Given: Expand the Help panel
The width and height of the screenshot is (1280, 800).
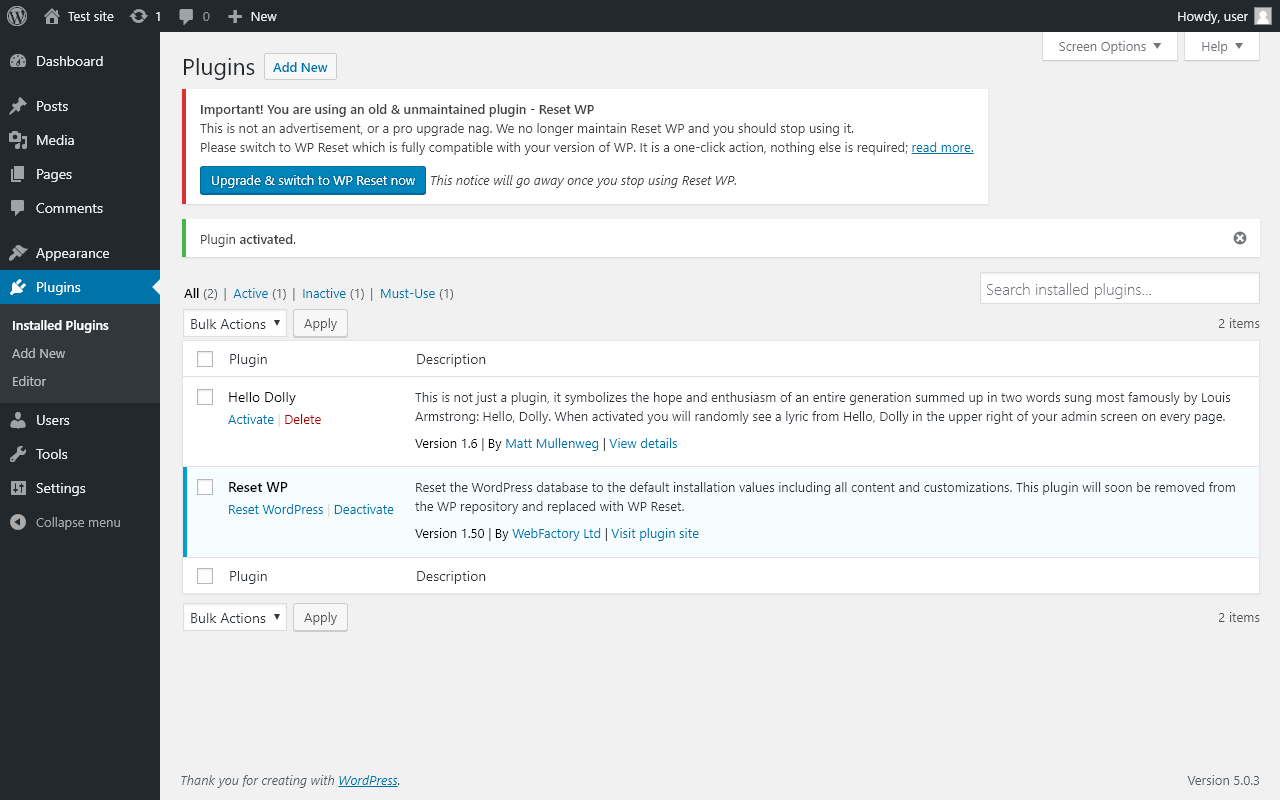Looking at the screenshot, I should 1222,46.
